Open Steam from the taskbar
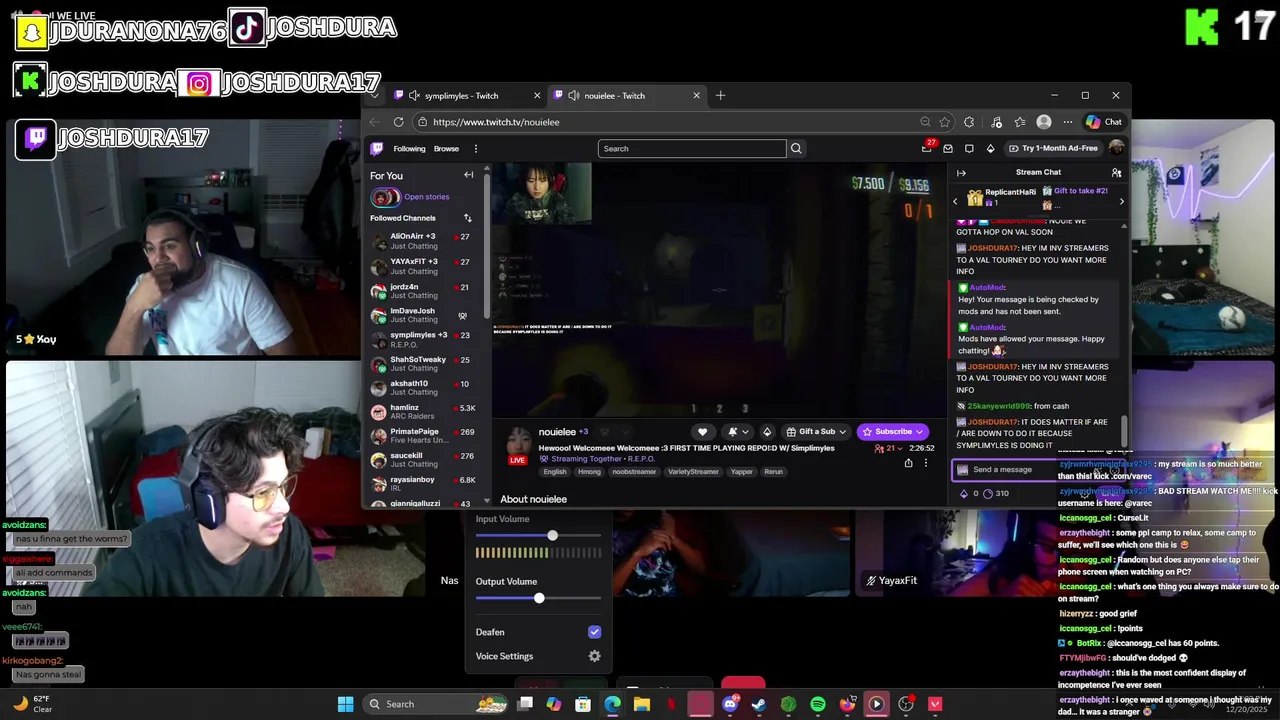The height and width of the screenshot is (720, 1280). [x=759, y=704]
